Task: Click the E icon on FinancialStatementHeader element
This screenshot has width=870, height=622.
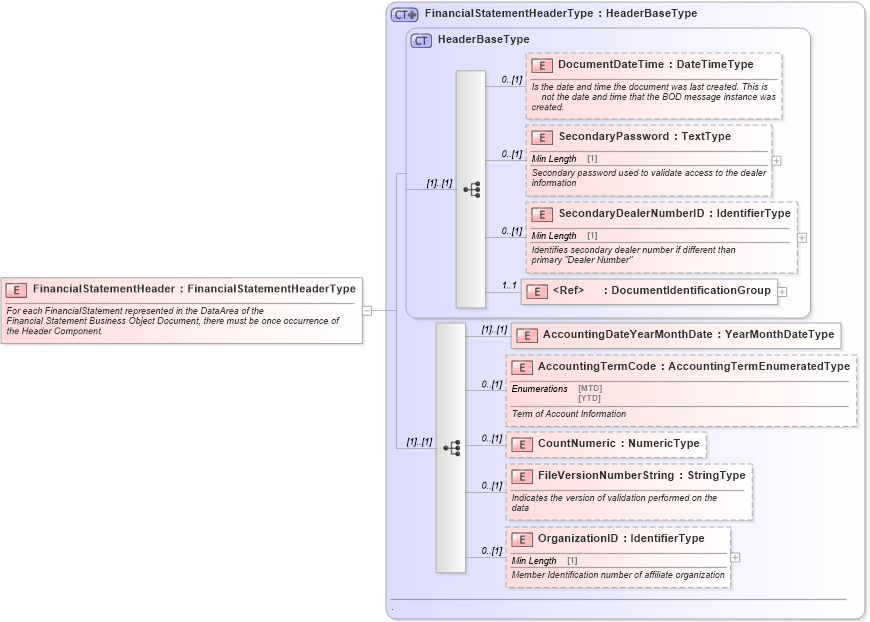Action: pyautogui.click(x=15, y=288)
